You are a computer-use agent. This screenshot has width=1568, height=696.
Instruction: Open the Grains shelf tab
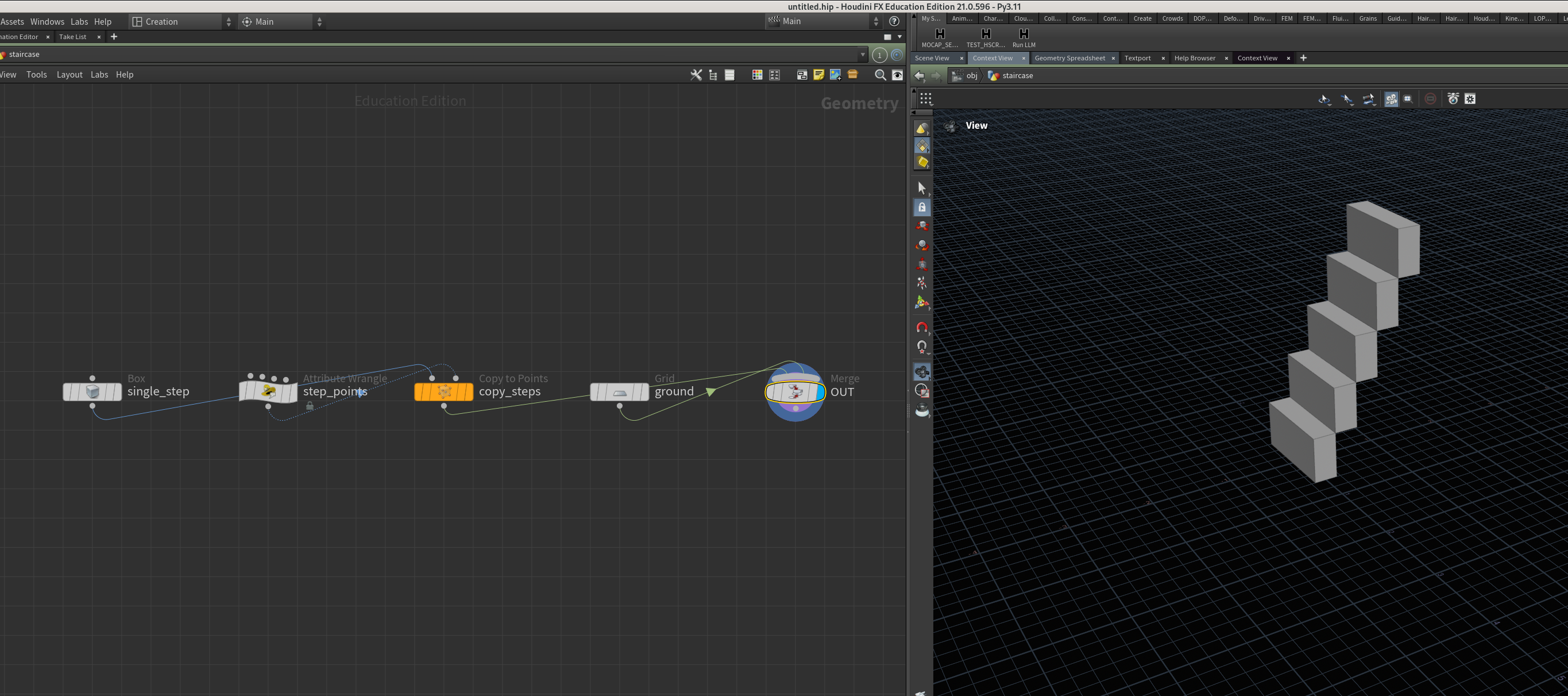click(x=1368, y=19)
